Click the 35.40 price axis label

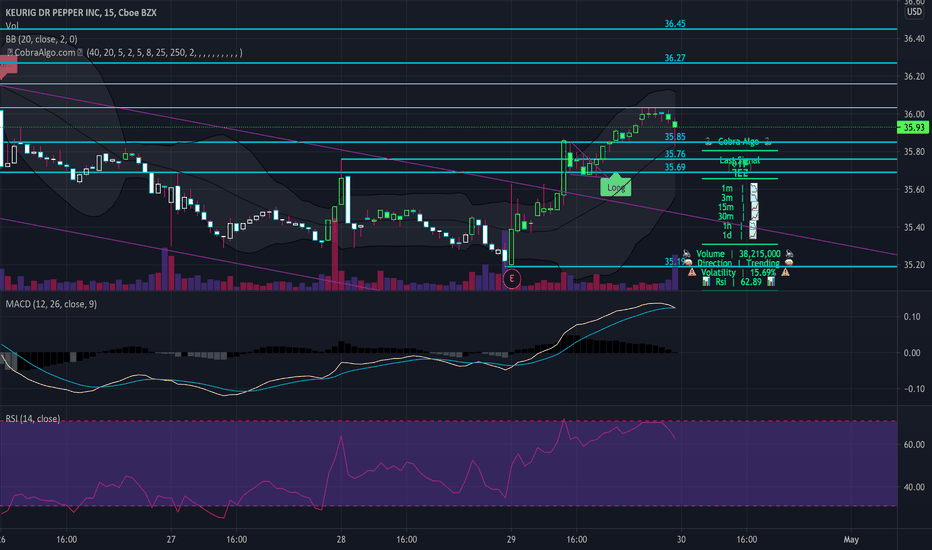[x=914, y=227]
